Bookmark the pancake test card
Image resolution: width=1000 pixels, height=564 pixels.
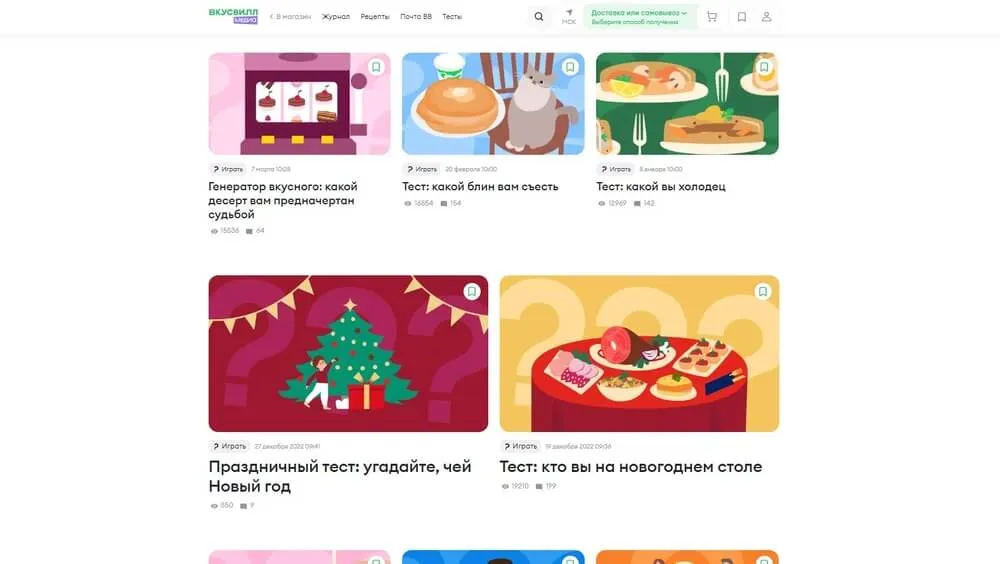click(x=570, y=67)
